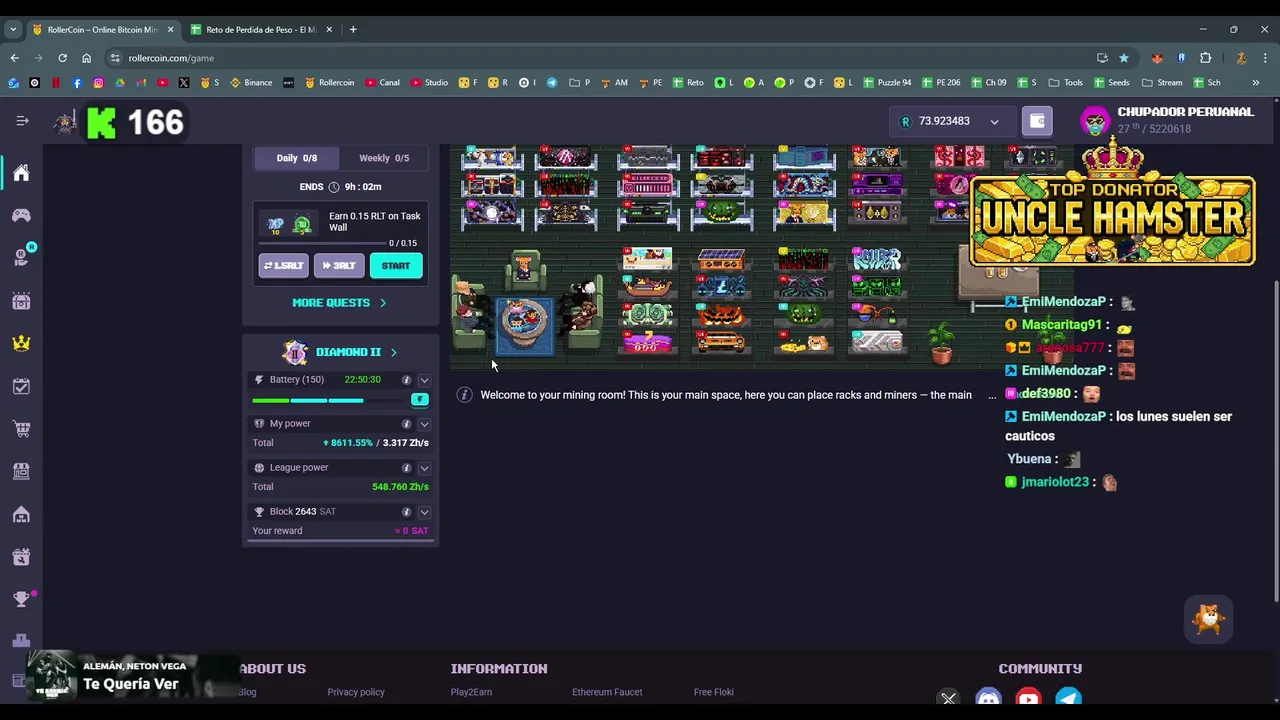Open the Games gamepad icon in sidebar
The image size is (1280, 720).
point(21,215)
